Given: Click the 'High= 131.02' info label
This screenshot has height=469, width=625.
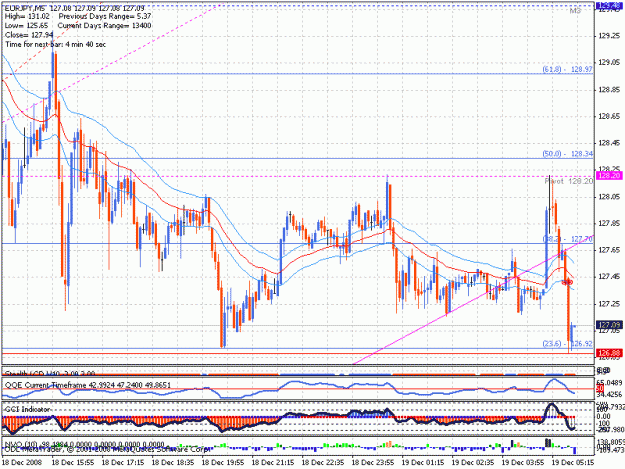Looking at the screenshot, I should coord(28,17).
